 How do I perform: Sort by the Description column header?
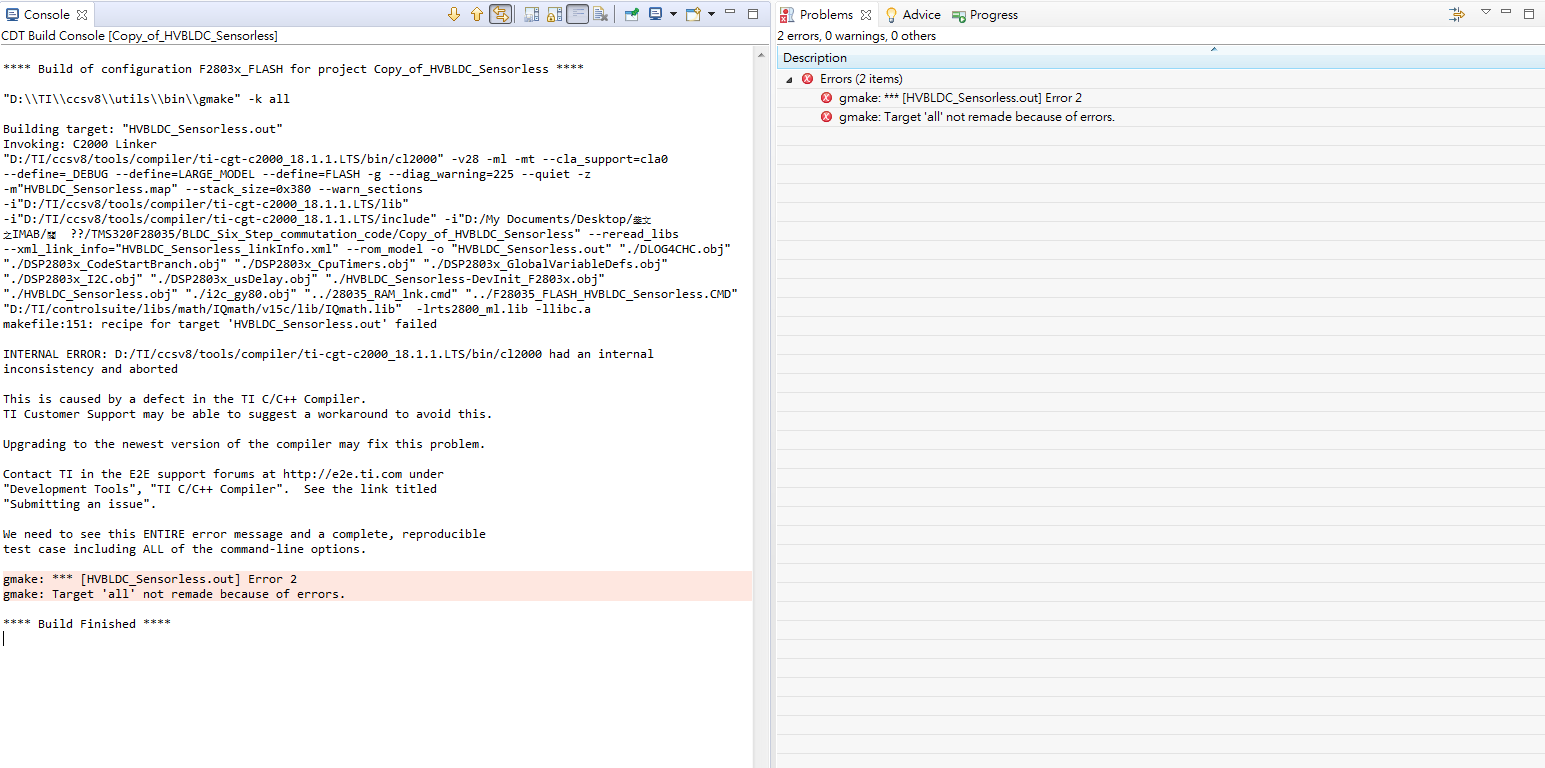(1161, 58)
